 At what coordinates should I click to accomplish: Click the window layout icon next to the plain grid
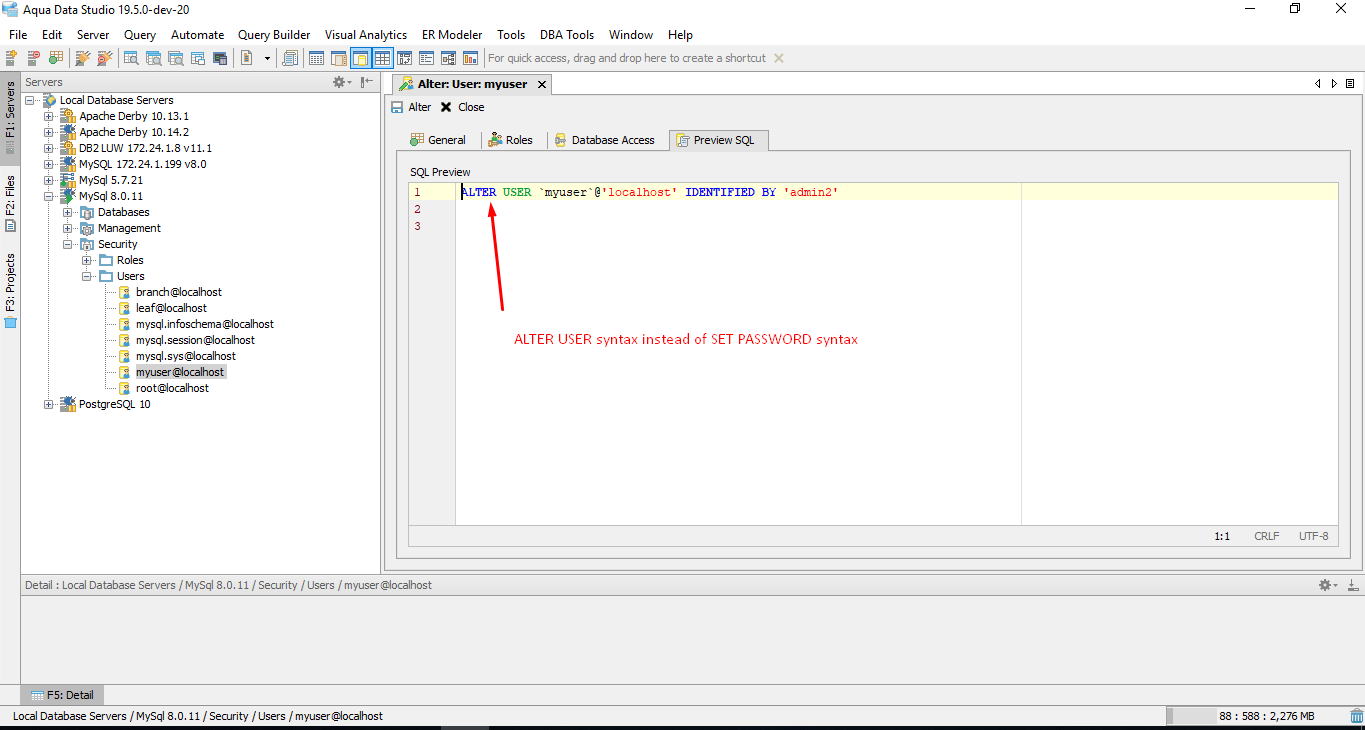[338, 58]
